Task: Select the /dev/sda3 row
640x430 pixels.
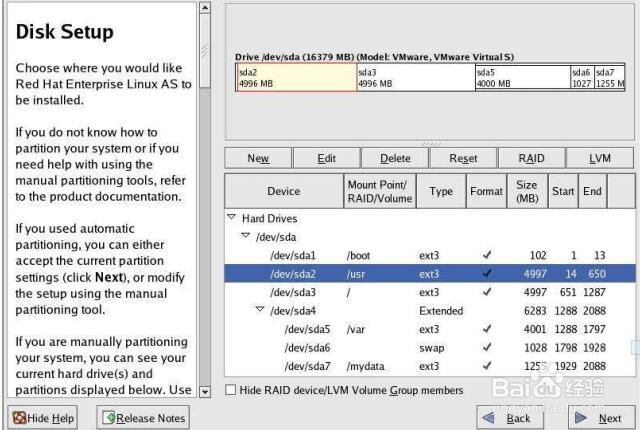Action: [x=430, y=292]
